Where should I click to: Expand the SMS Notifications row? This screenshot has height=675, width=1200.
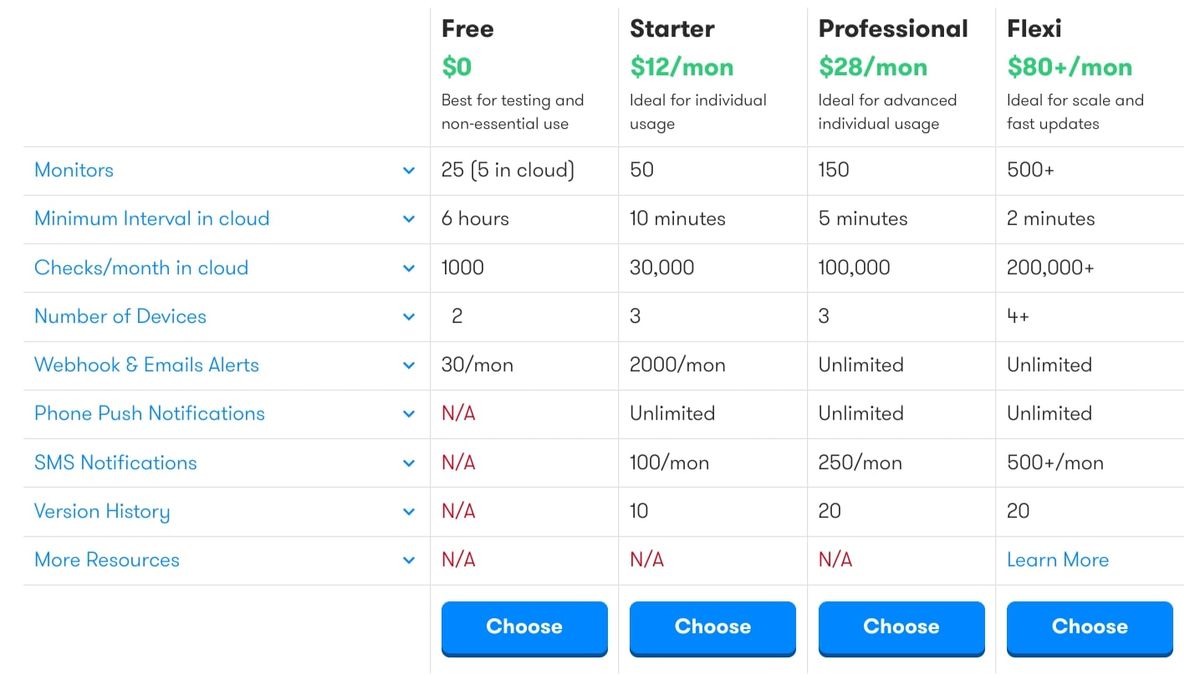pyautogui.click(x=409, y=462)
